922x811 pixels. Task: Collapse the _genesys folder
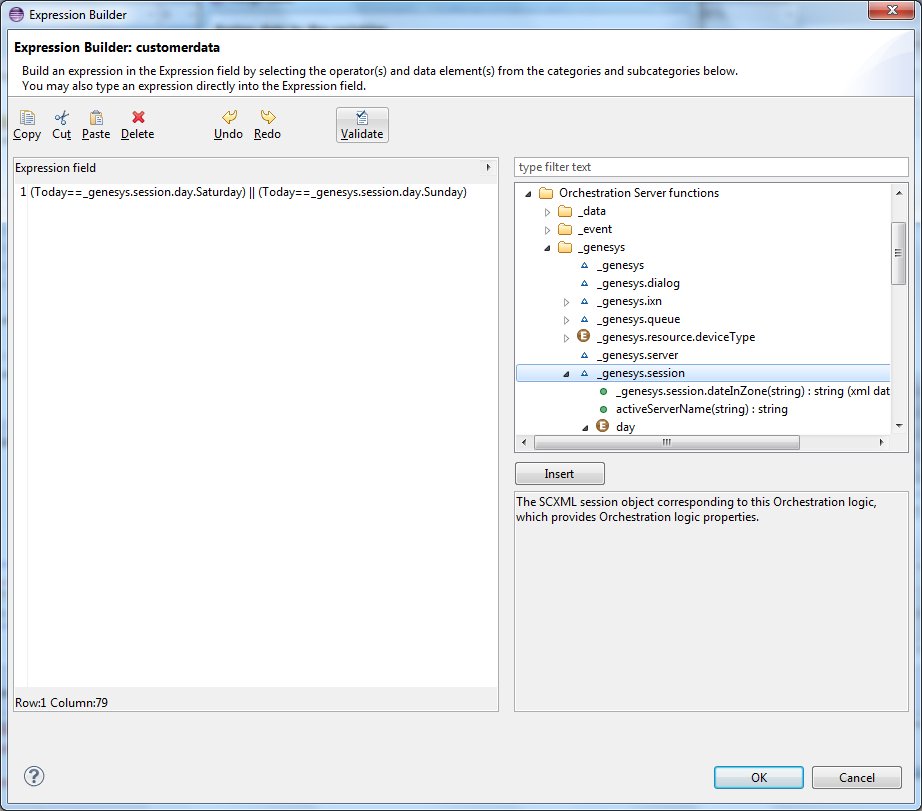547,248
